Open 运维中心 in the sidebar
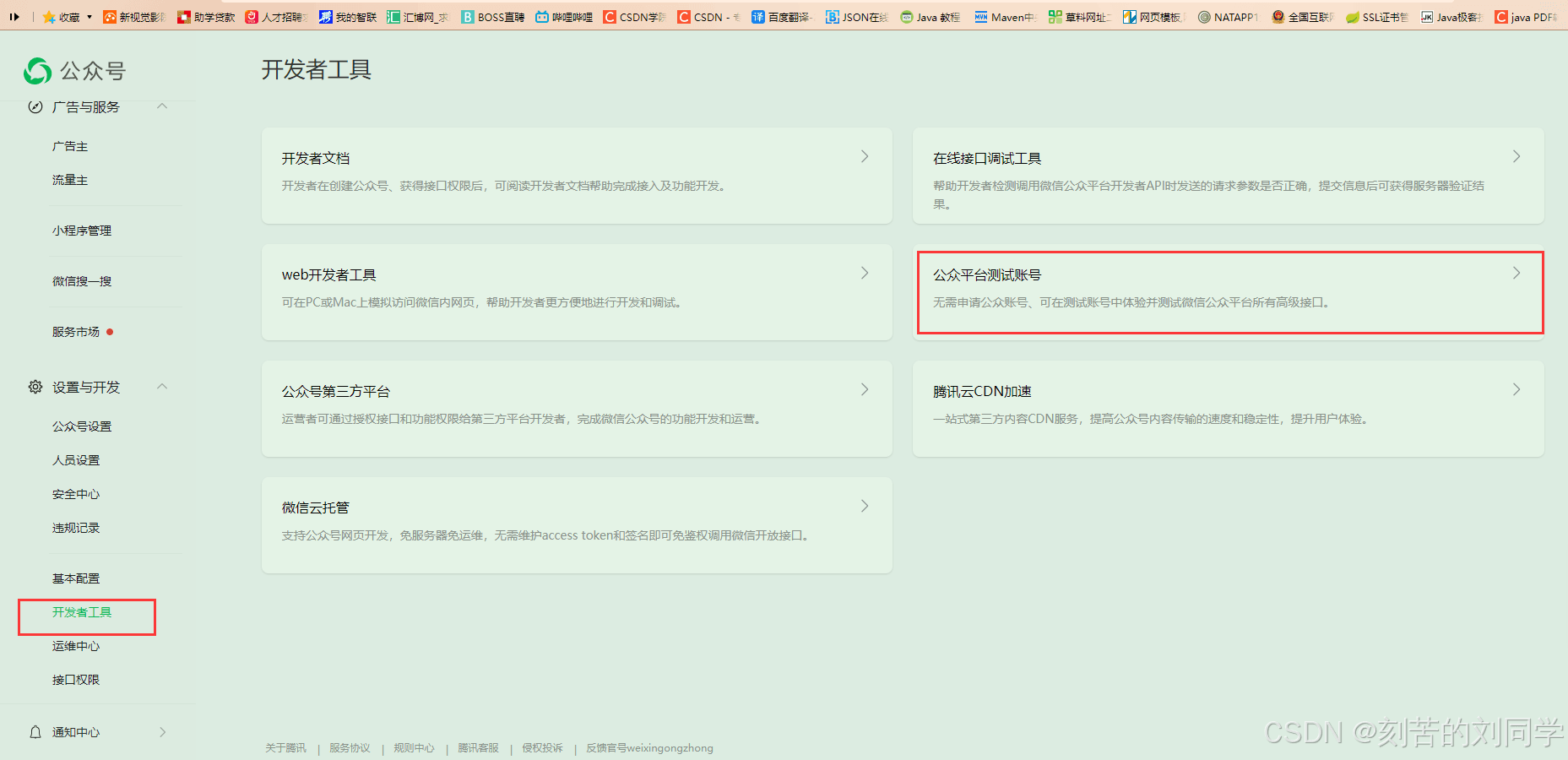 coord(76,646)
